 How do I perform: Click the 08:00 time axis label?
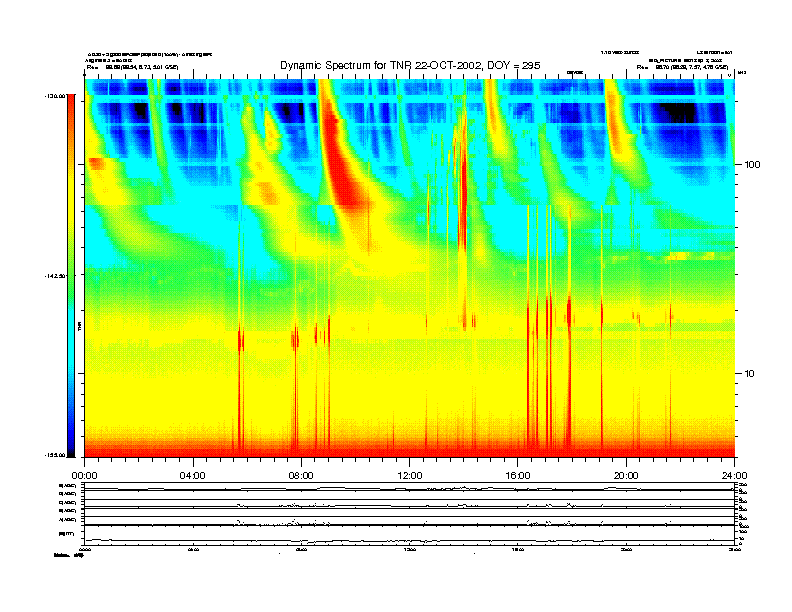[x=301, y=476]
